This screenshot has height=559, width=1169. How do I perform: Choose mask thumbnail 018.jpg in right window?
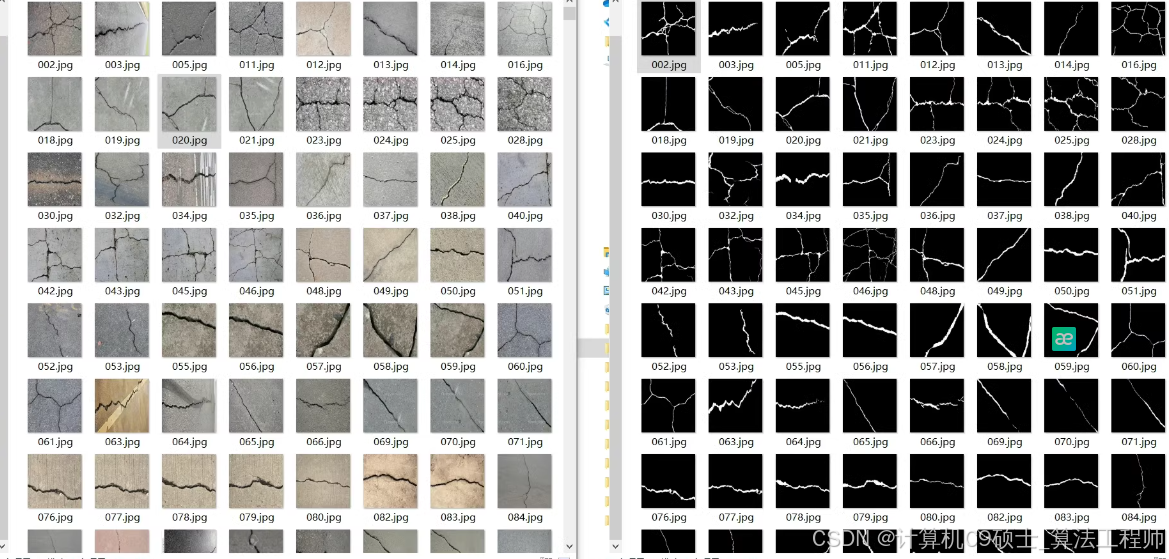click(668, 104)
